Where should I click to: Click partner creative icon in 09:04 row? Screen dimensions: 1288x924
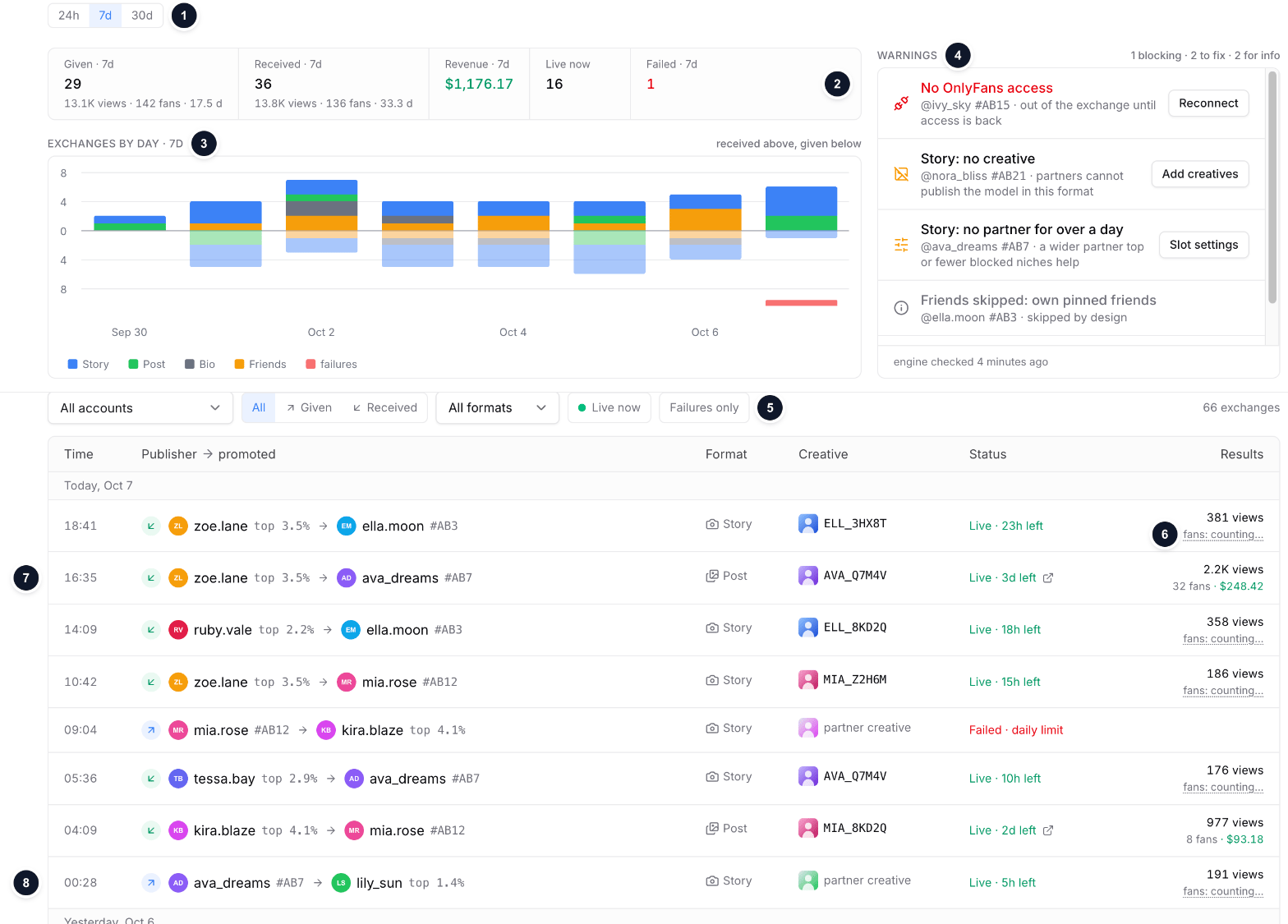(x=808, y=728)
